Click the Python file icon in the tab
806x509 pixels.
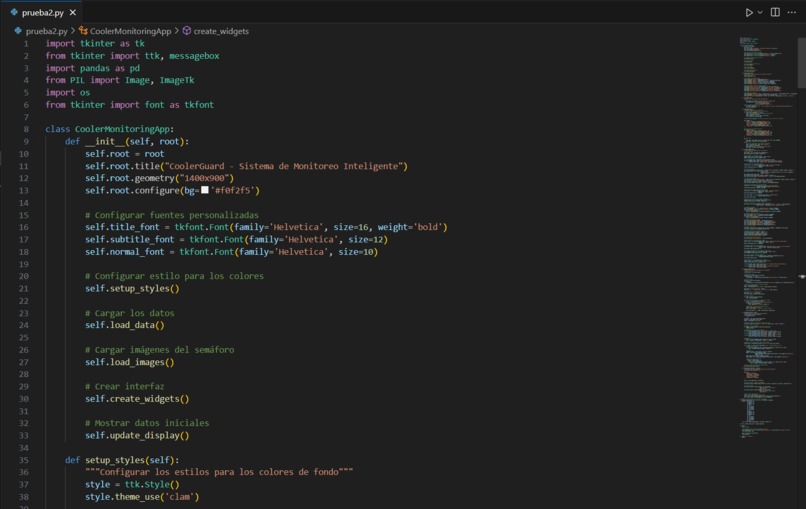coord(14,12)
